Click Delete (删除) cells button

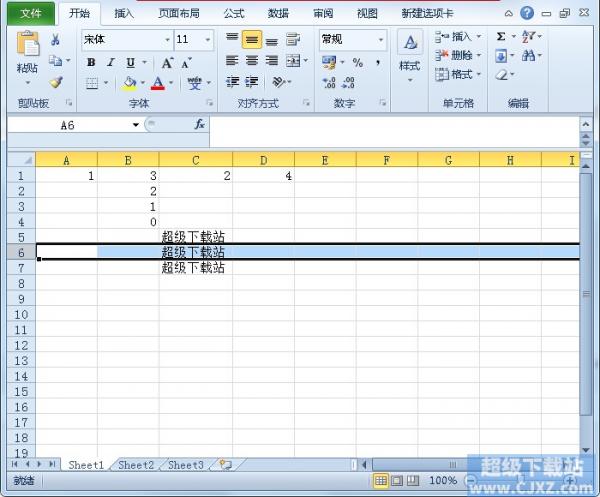pyautogui.click(x=458, y=55)
